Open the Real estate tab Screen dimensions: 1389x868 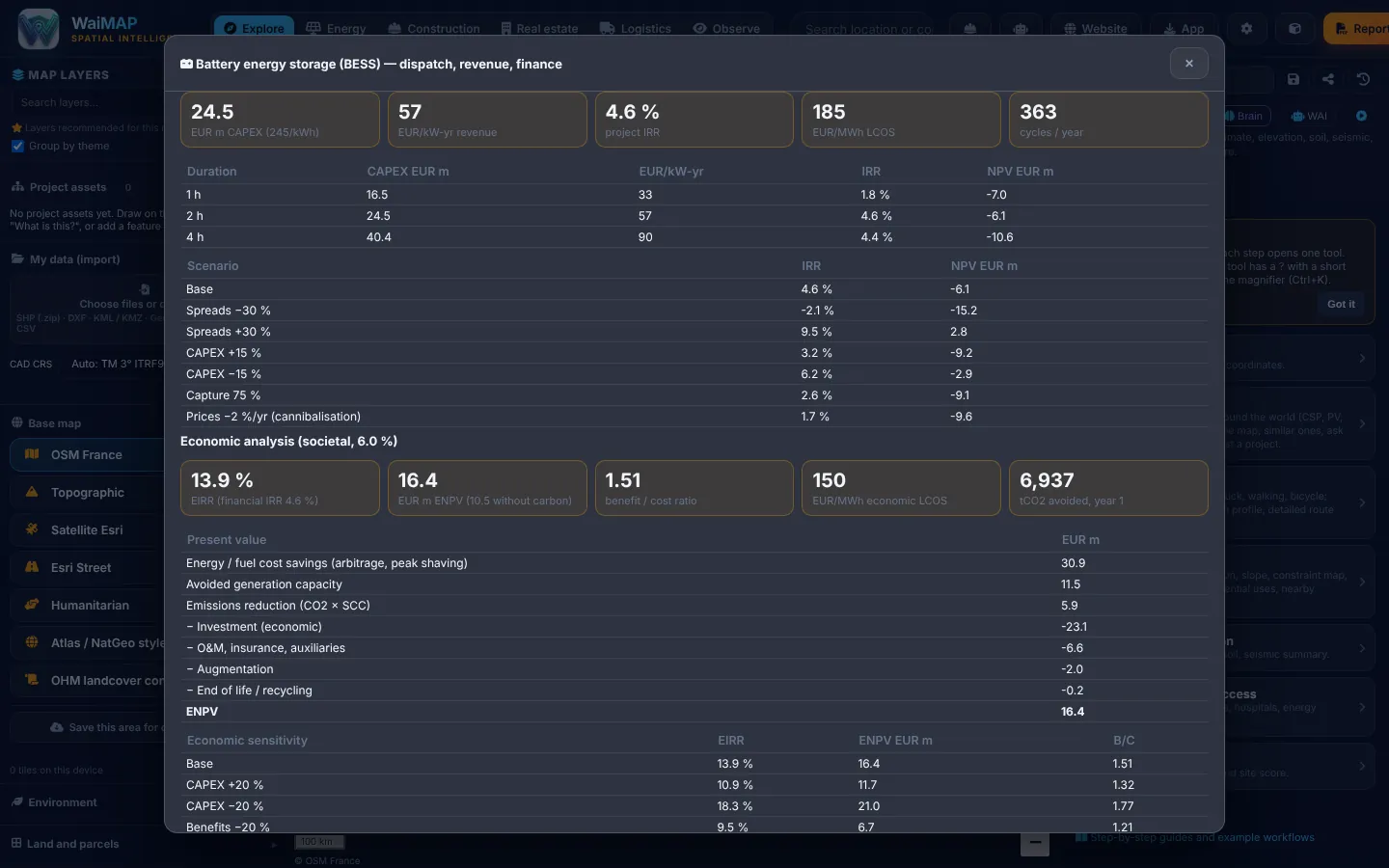point(539,29)
